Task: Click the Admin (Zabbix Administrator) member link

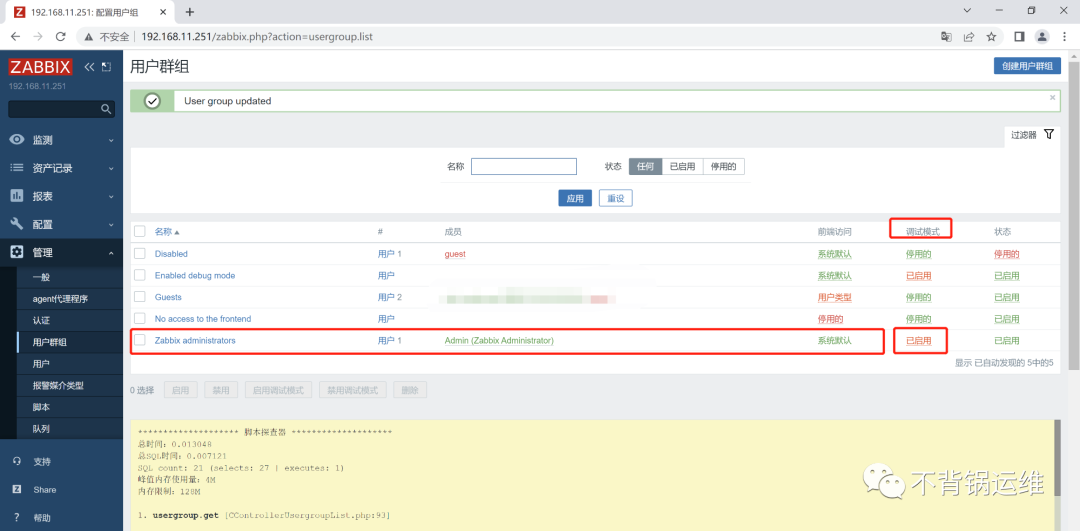Action: 499,340
